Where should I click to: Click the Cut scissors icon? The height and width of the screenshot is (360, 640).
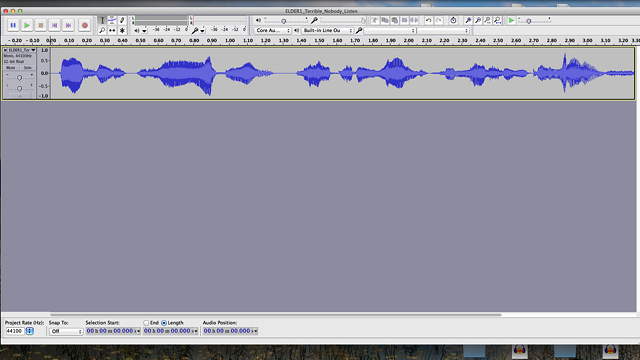[x=375, y=20]
